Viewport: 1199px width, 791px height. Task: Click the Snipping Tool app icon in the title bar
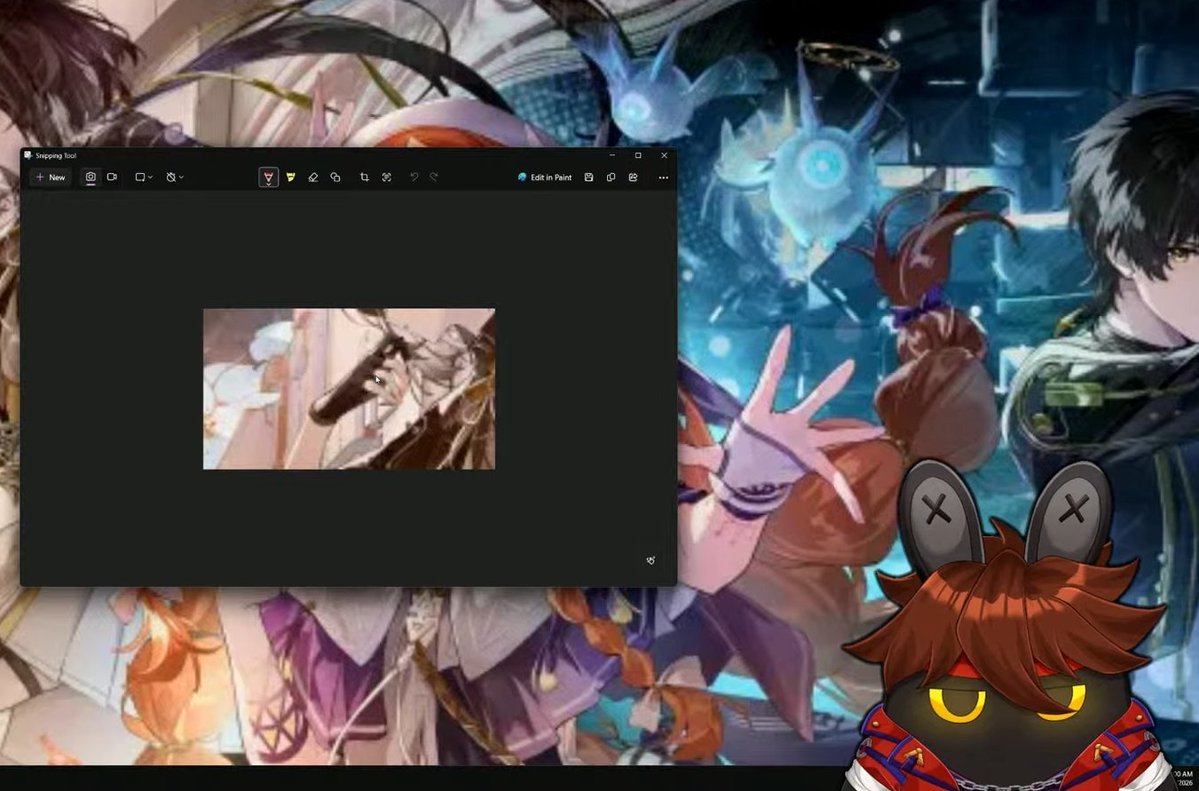coord(28,155)
